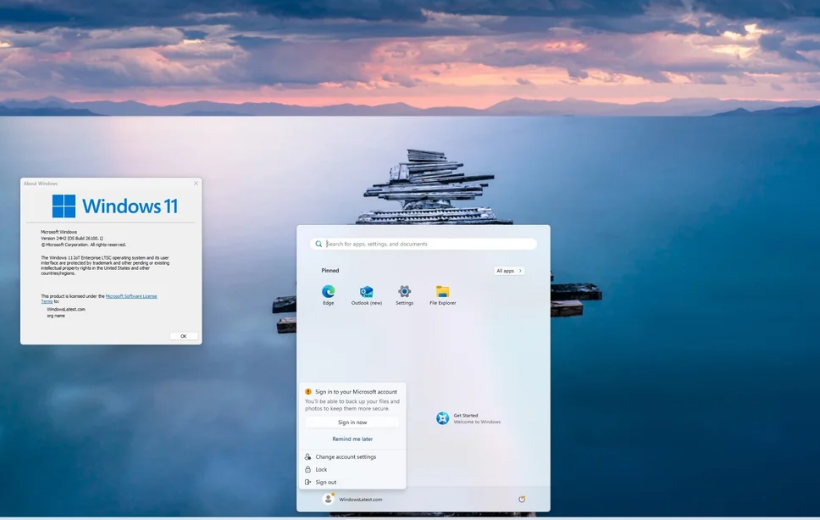Click the 'Sign in to your Microsoft account' text

[x=356, y=392]
